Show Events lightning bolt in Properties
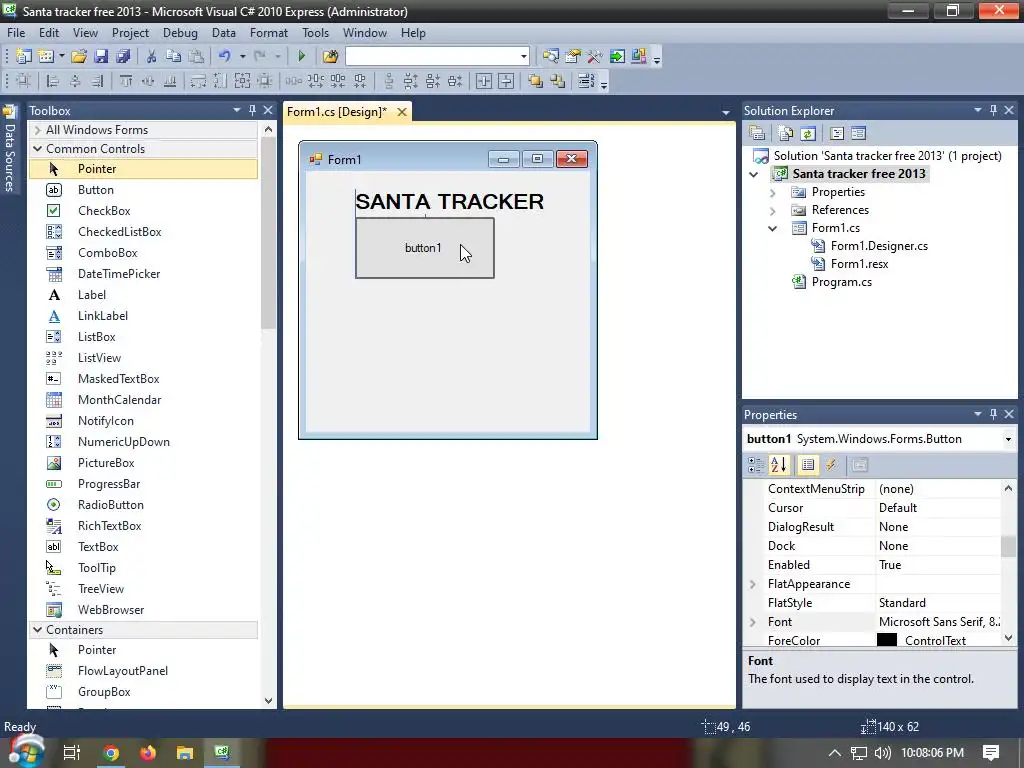This screenshot has height=768, width=1024. pyautogui.click(x=831, y=465)
